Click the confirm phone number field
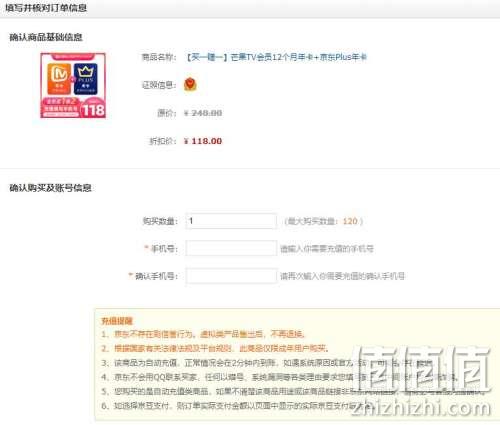The width and height of the screenshot is (500, 425). click(231, 276)
